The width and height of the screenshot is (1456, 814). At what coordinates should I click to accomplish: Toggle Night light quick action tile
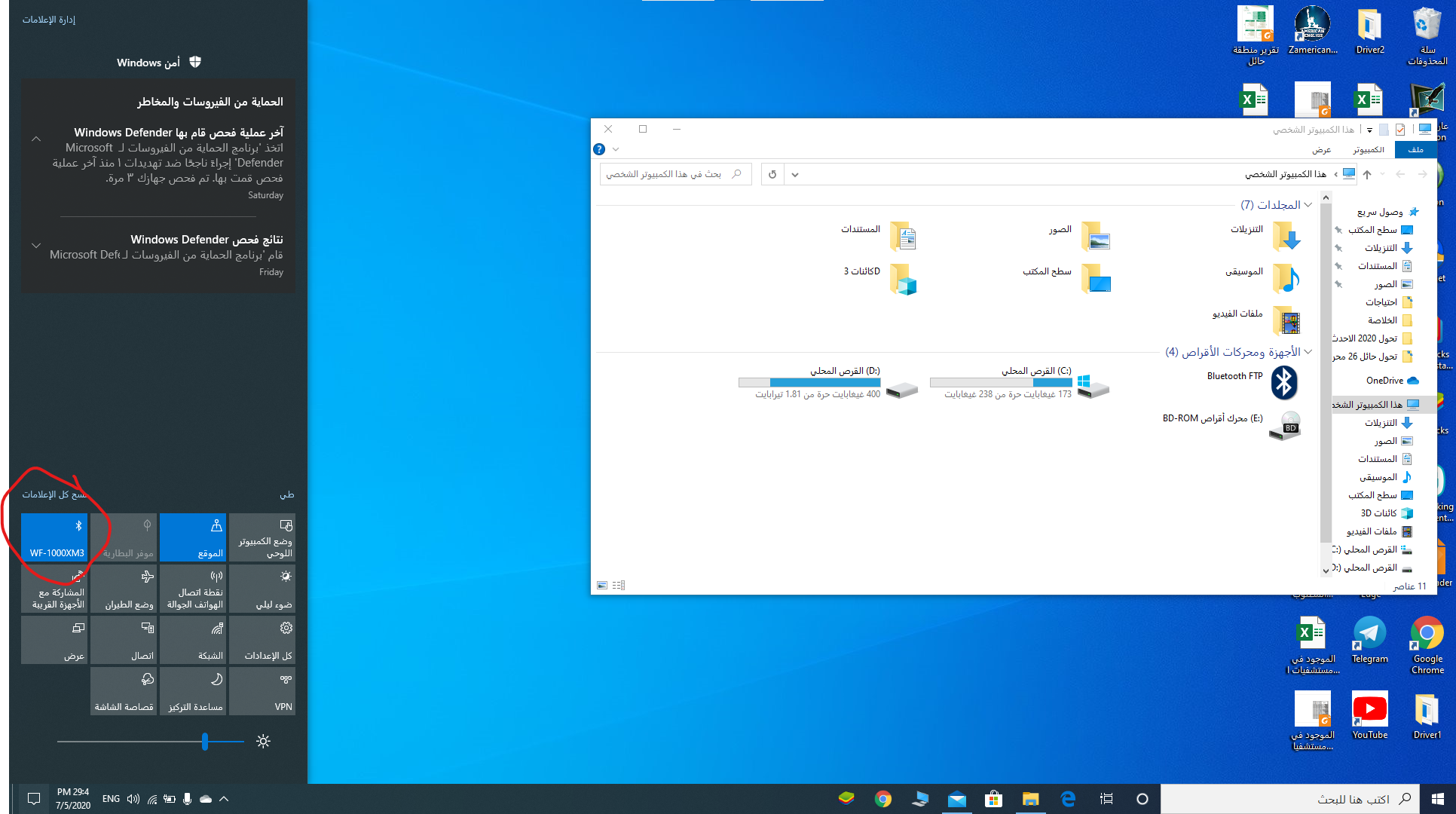(262, 589)
